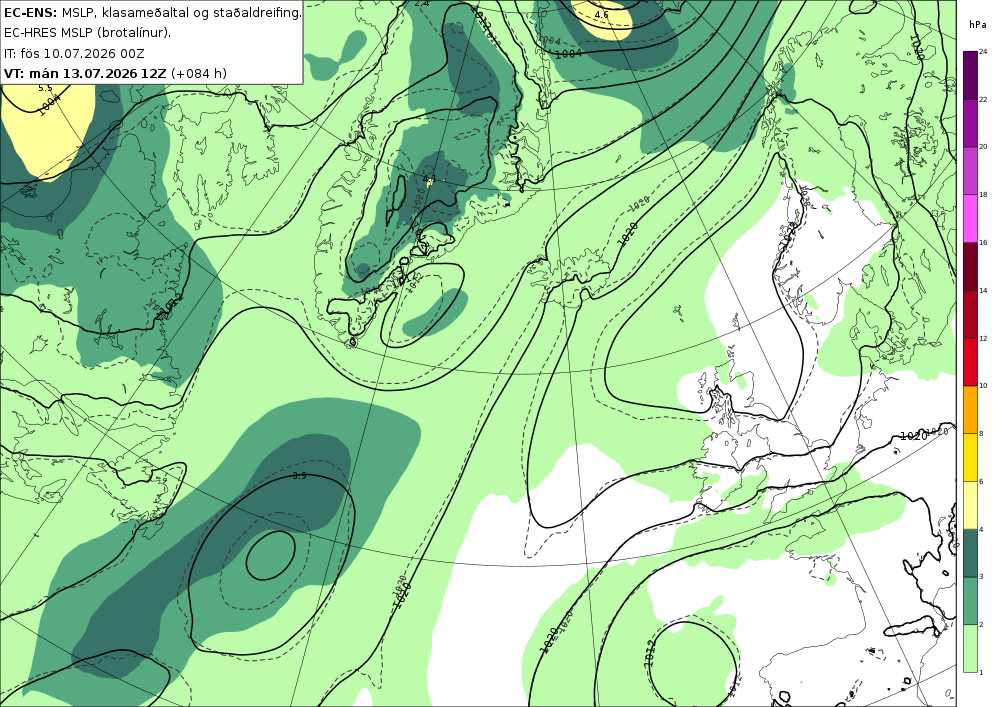Click the '1020' contour label near the legend

tap(913, 436)
